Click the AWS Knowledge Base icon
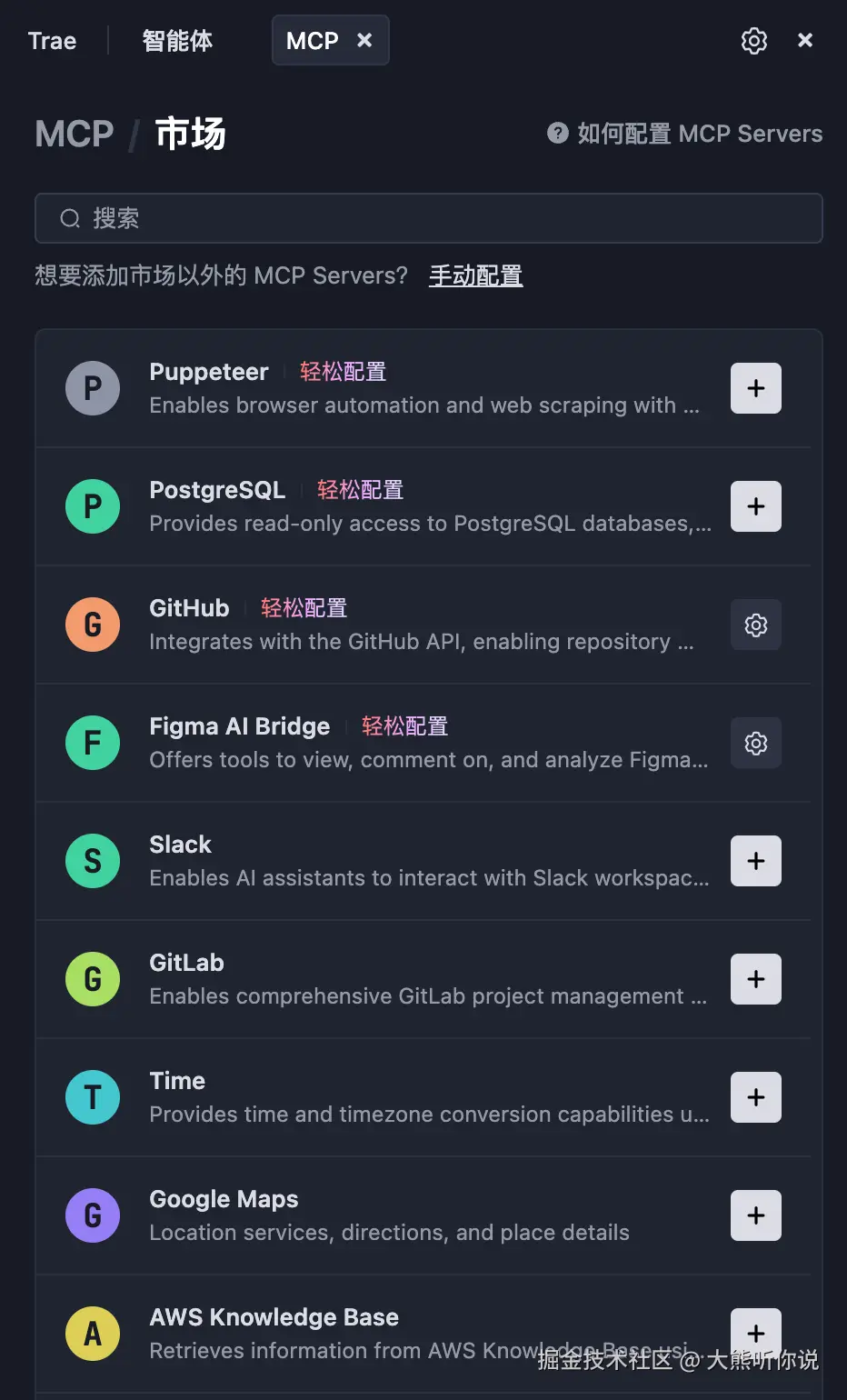 click(93, 1334)
